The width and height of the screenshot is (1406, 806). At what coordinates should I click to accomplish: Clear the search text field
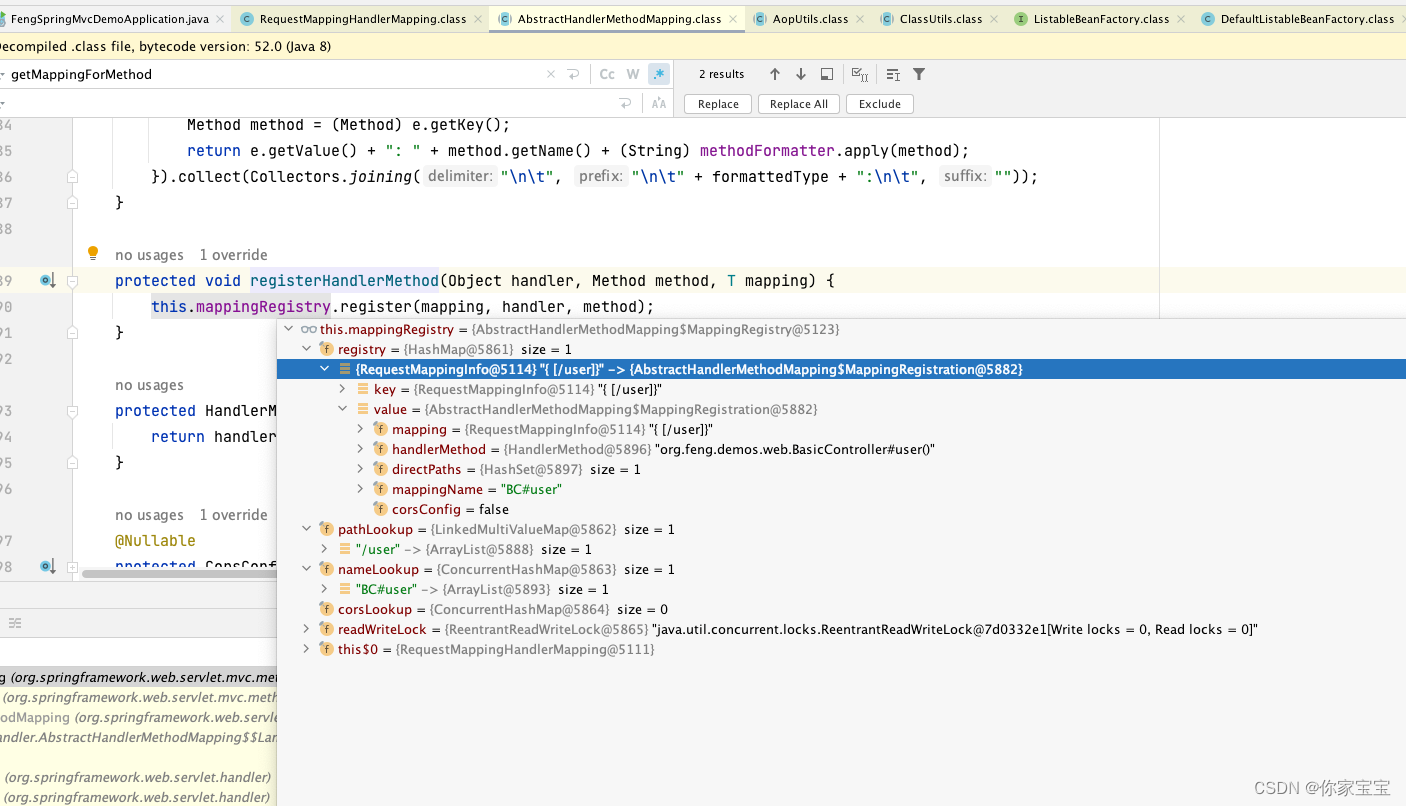coord(551,74)
